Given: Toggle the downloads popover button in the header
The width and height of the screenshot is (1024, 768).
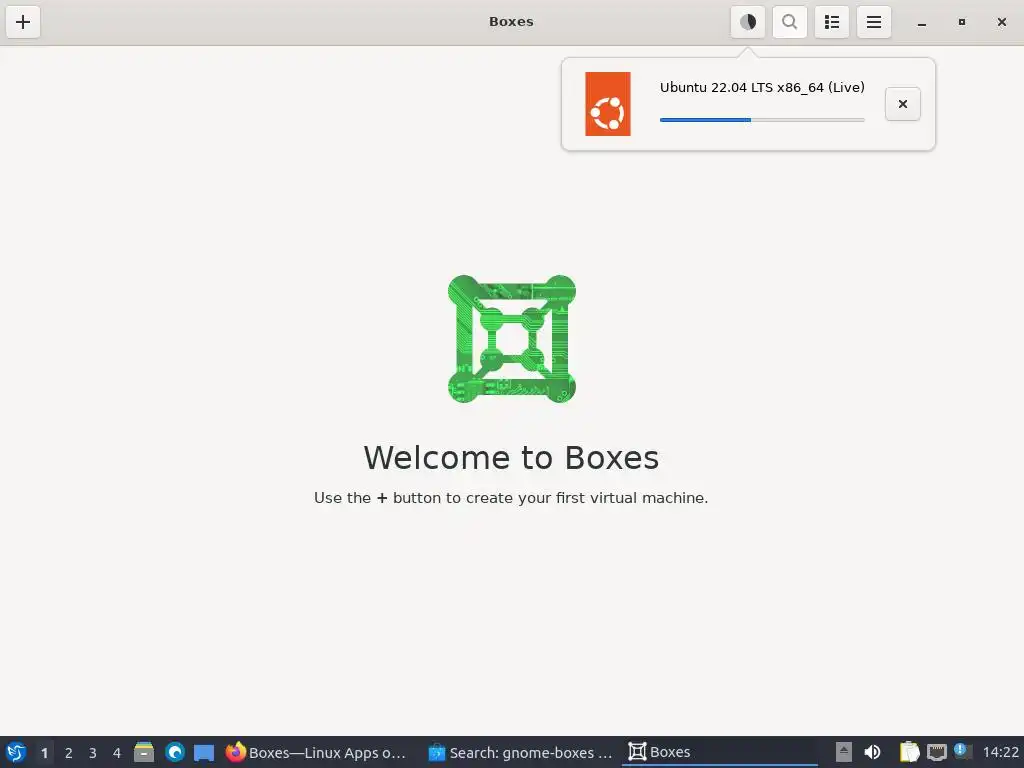Looking at the screenshot, I should coord(748,22).
